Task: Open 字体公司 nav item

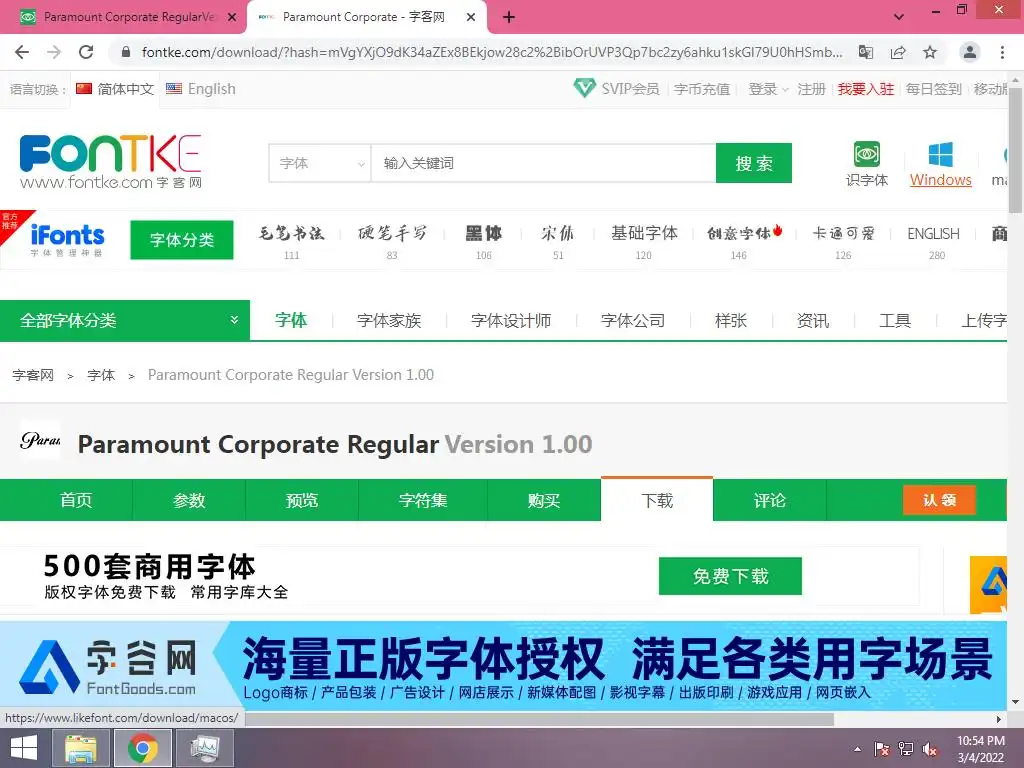Action: (633, 321)
